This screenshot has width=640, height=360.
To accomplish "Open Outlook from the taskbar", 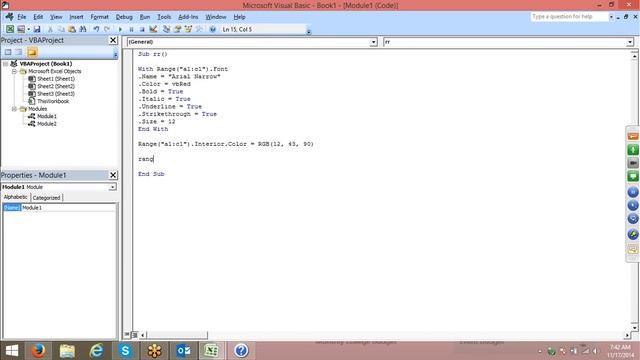I will pyautogui.click(x=183, y=351).
